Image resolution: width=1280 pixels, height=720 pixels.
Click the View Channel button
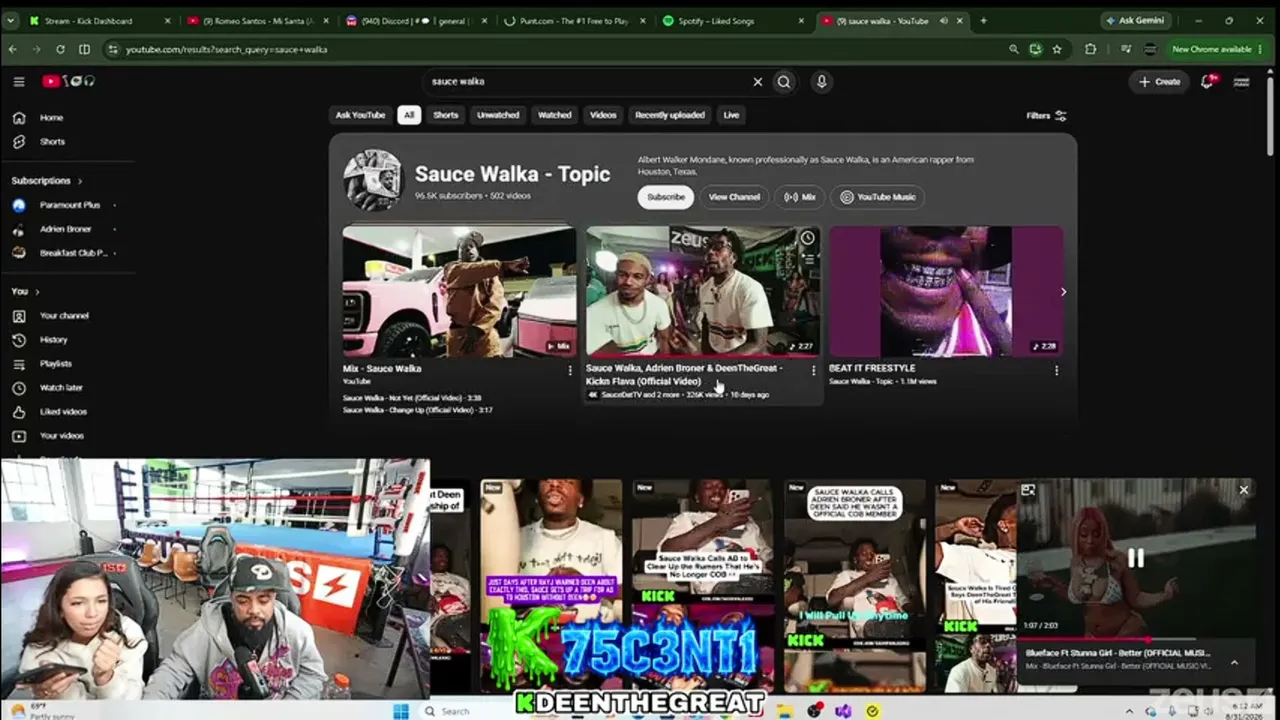(x=735, y=197)
